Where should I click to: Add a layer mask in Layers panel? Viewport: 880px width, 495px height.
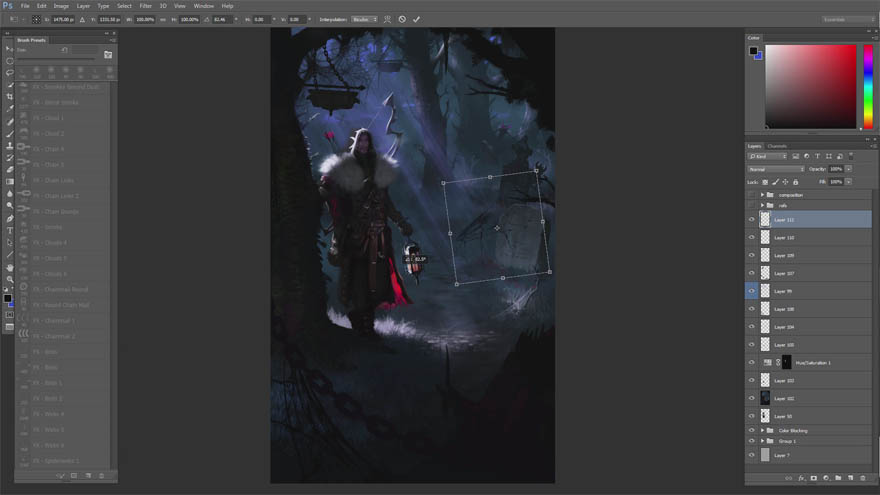coord(813,478)
